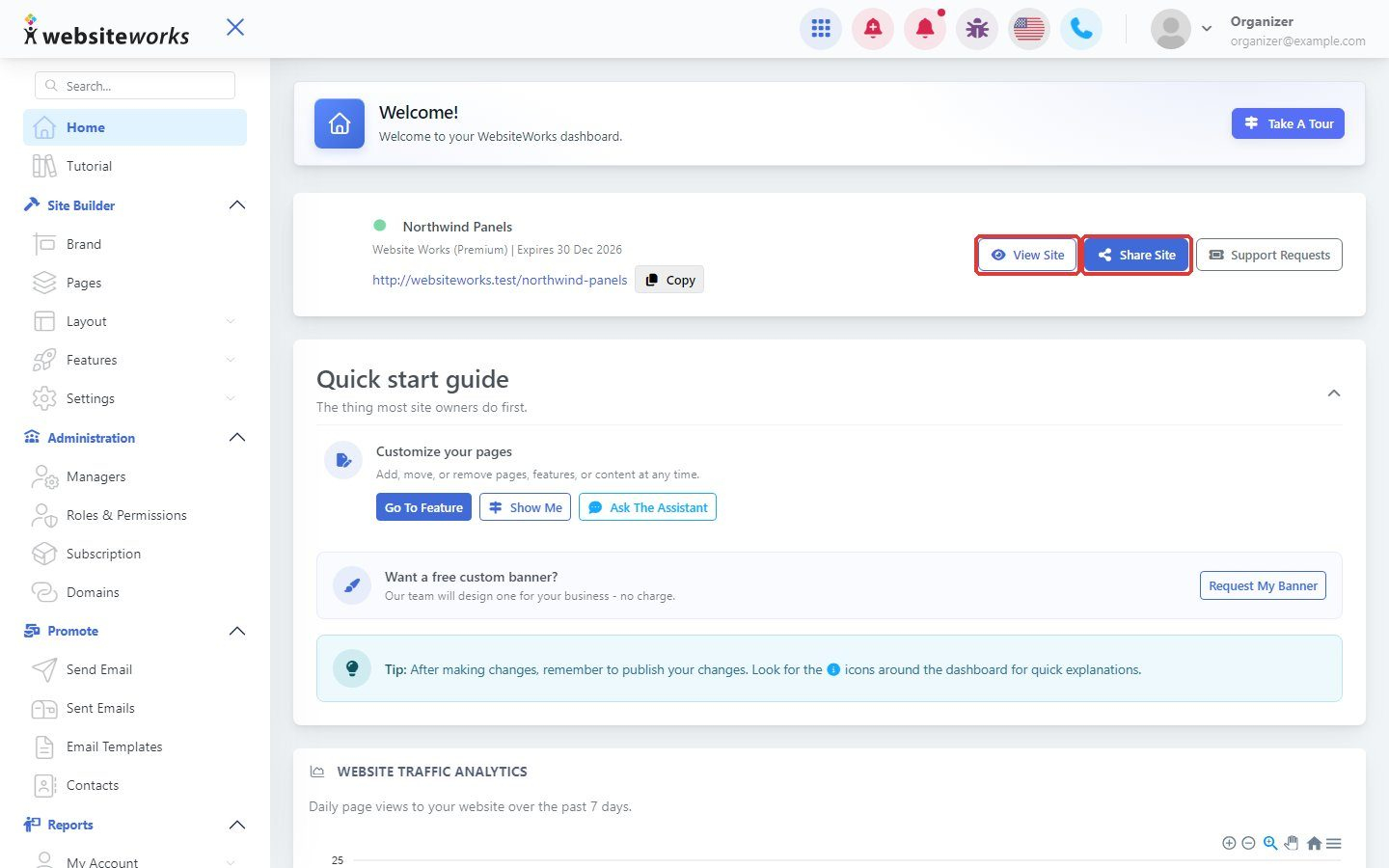Click the Go To Feature button

click(x=423, y=507)
